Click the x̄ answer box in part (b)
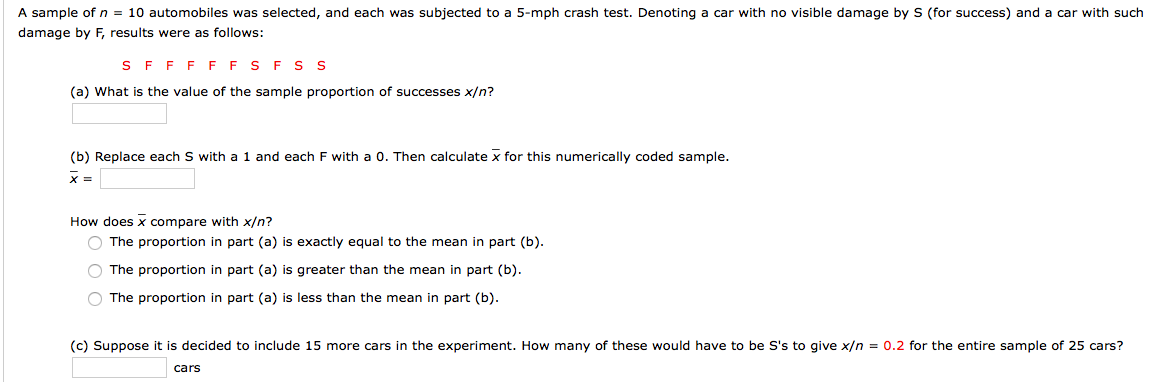 coord(147,179)
